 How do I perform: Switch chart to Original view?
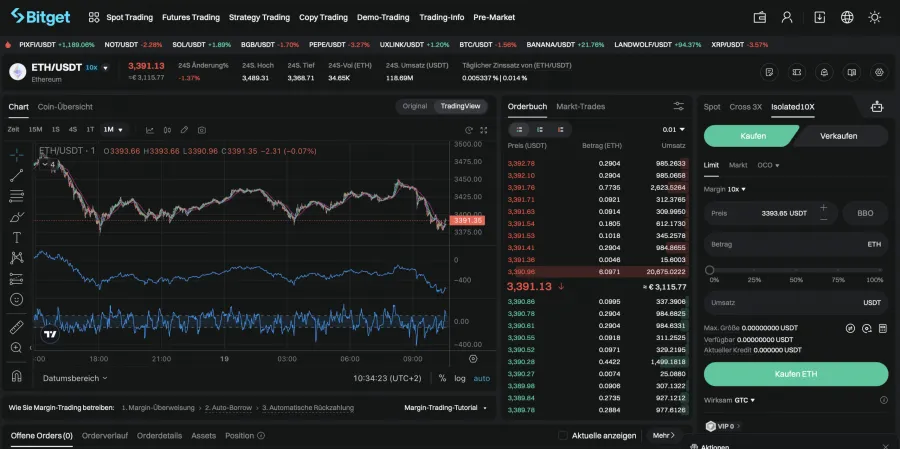tap(414, 106)
